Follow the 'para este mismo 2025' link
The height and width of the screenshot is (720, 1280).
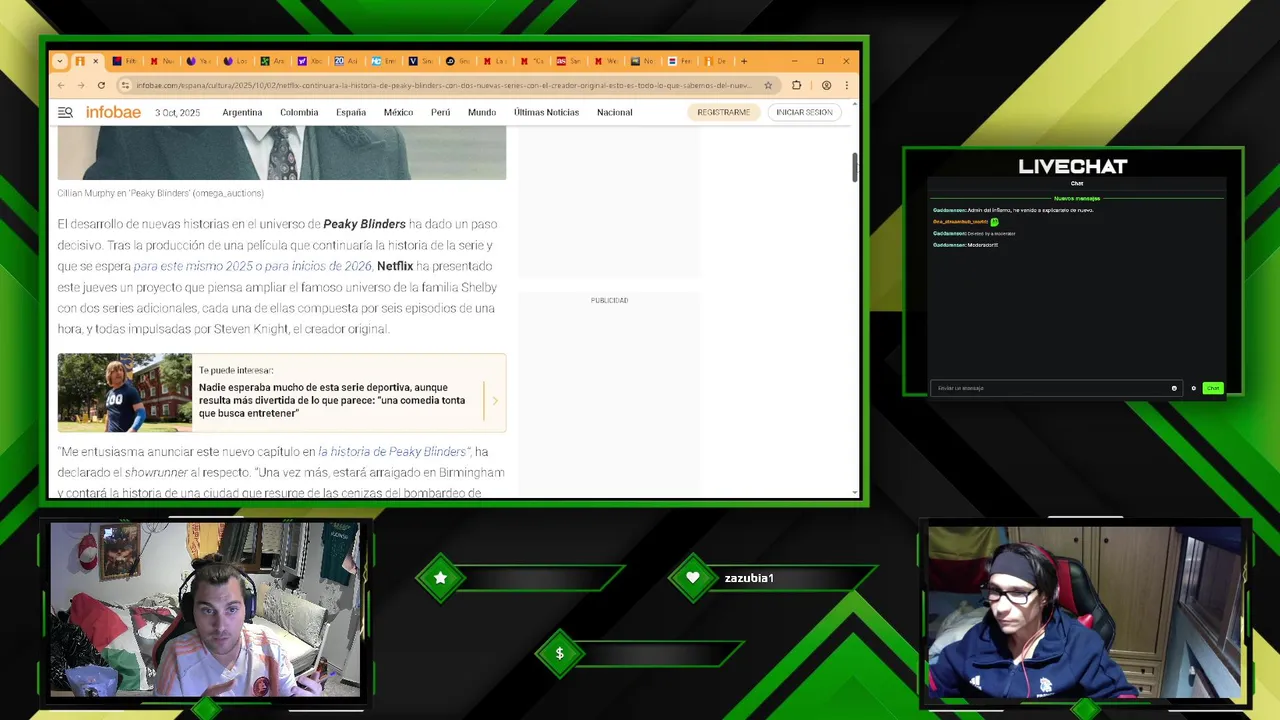tap(253, 266)
